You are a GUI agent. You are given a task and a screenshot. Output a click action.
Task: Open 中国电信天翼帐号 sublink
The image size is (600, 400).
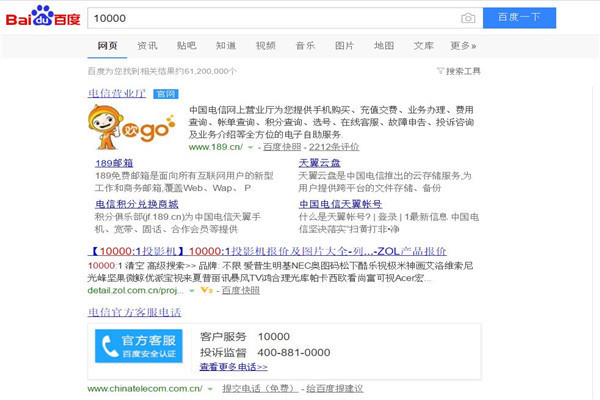340,204
